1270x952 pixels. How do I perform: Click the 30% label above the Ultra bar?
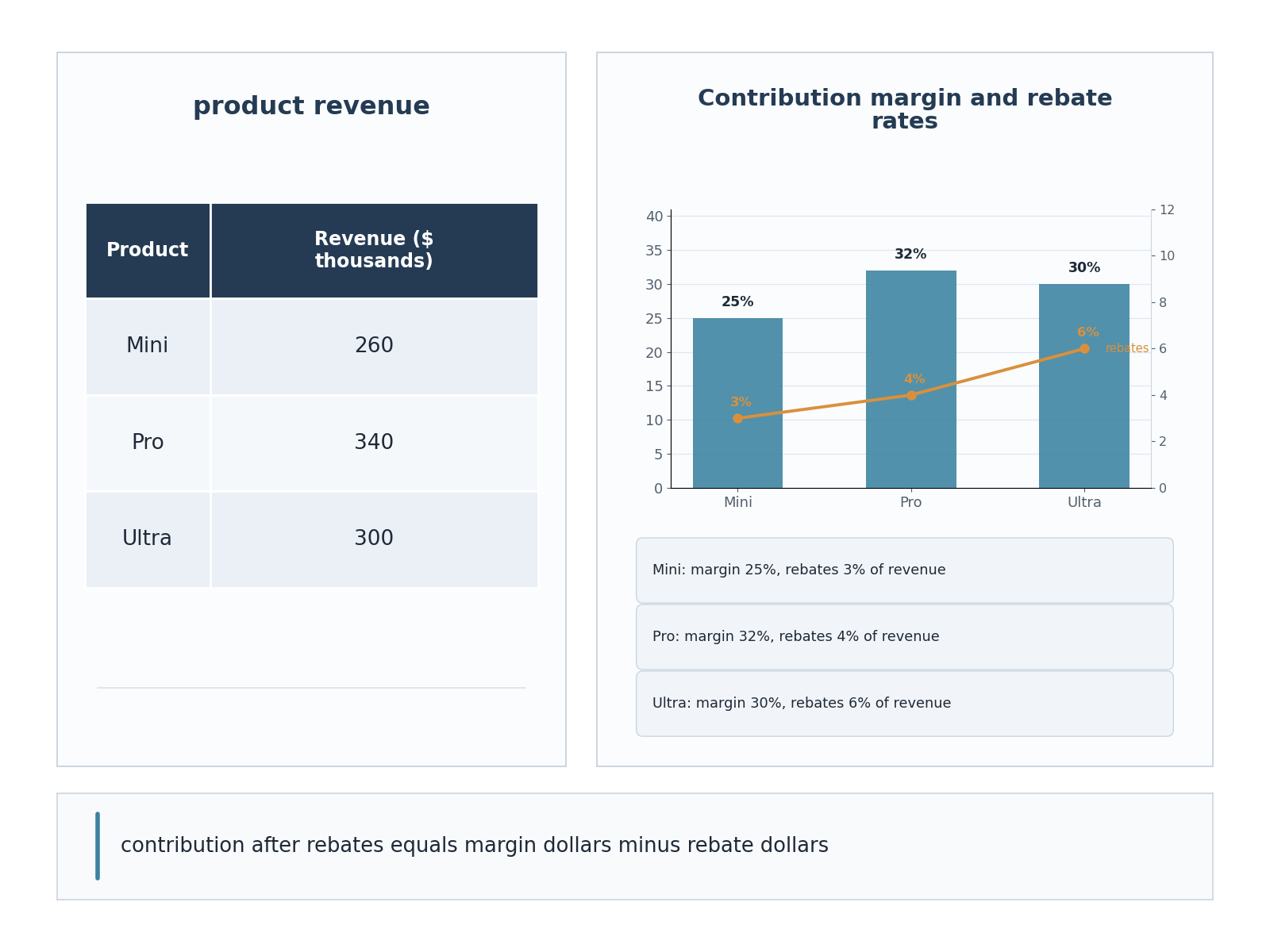click(x=1084, y=268)
